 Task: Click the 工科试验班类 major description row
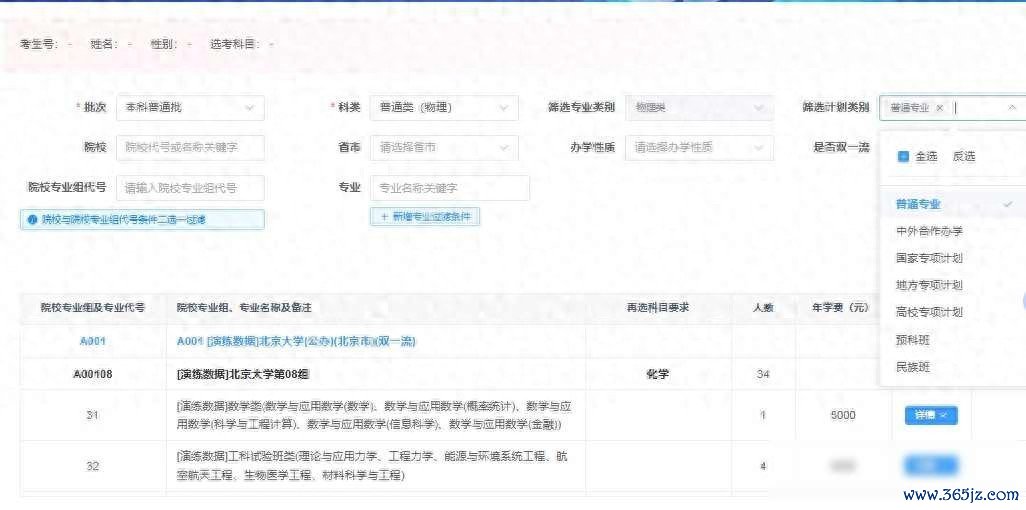click(375, 466)
